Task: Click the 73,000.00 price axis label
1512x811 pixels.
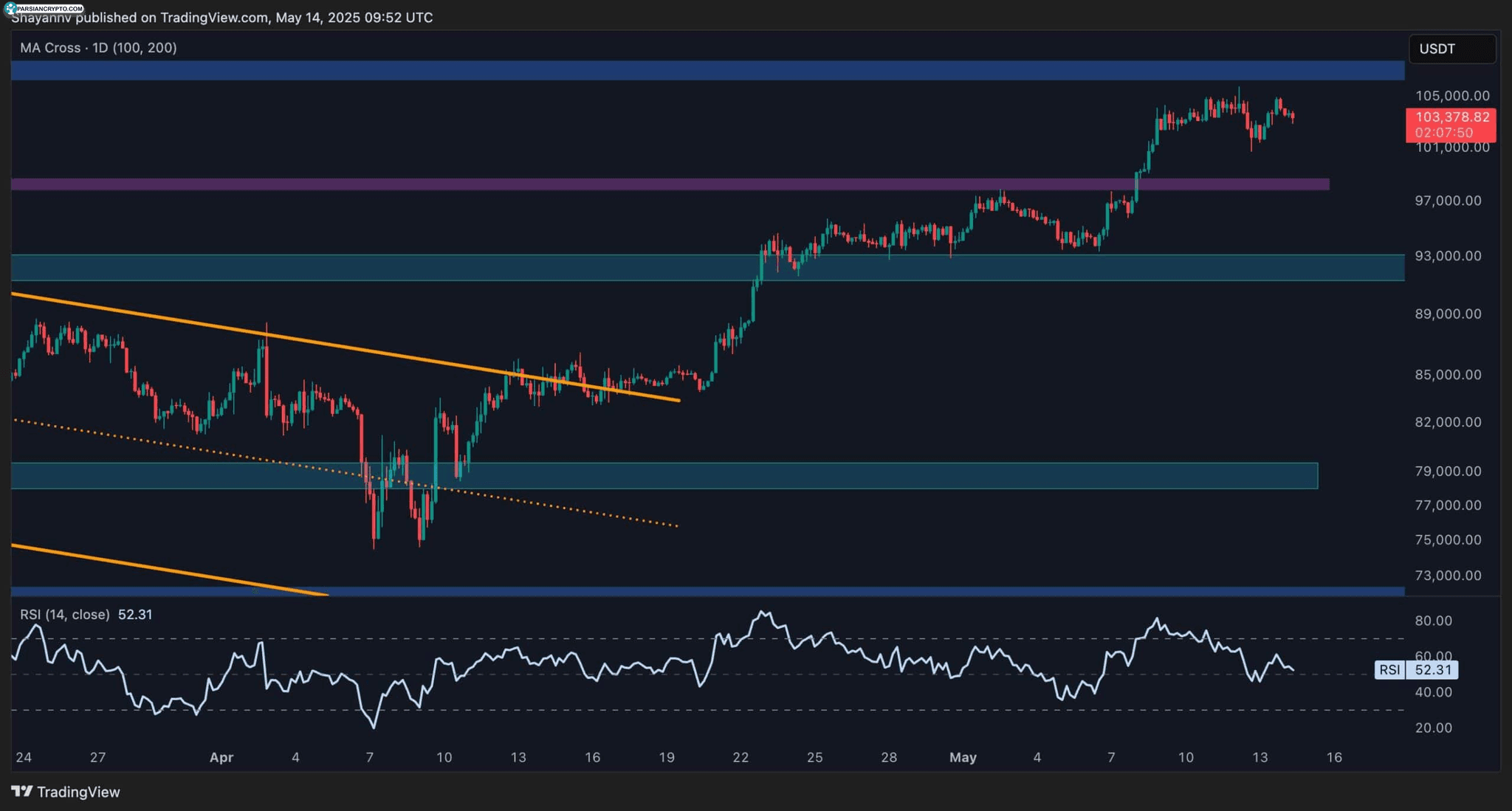Action: coord(1448,576)
